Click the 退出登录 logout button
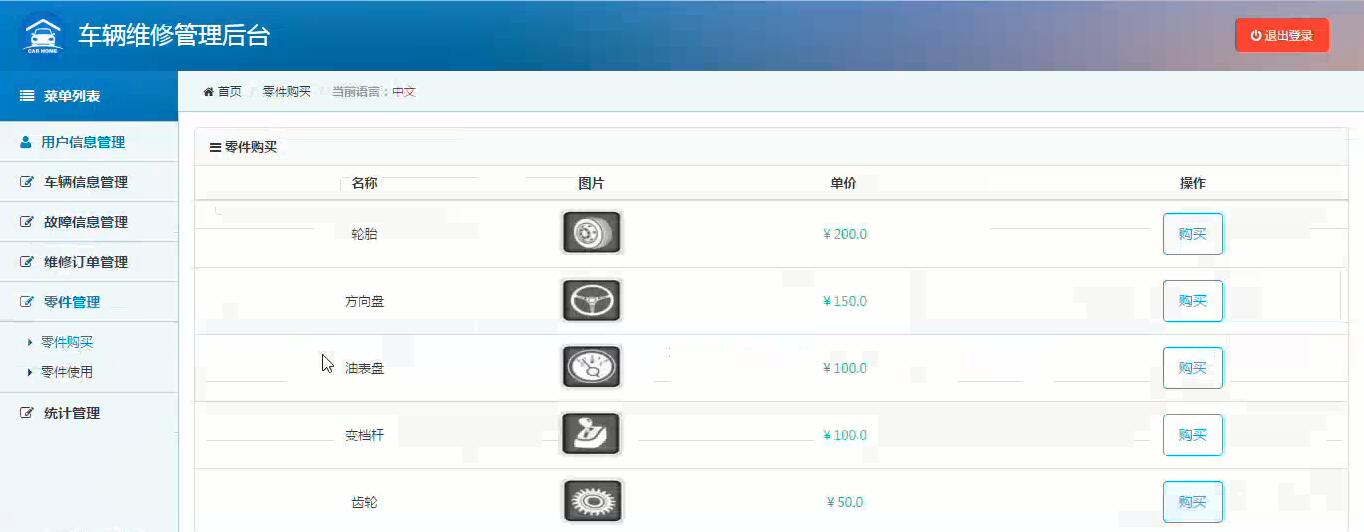 coord(1282,35)
